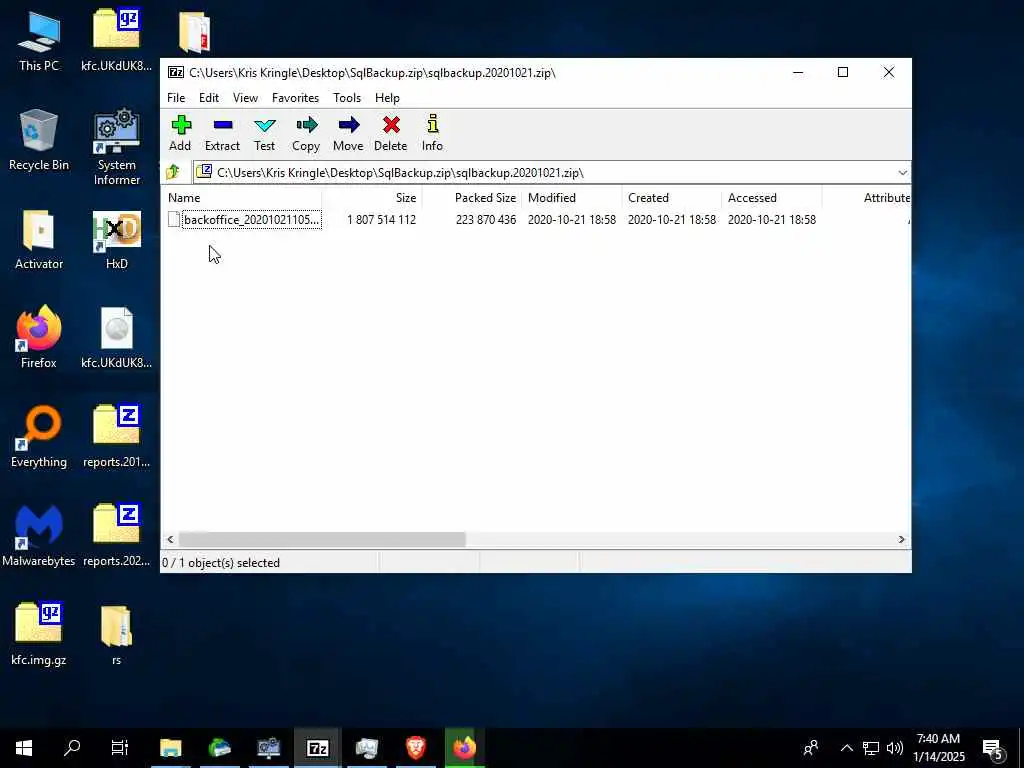Select the System Informer desktop shortcut
The width and height of the screenshot is (1024, 768).
(116, 148)
